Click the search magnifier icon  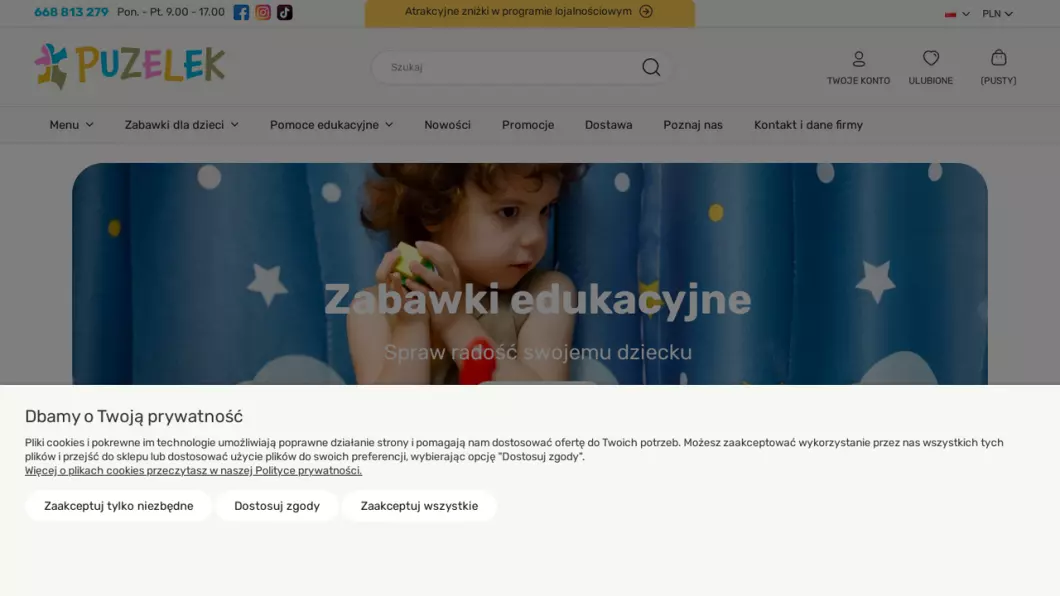(651, 67)
